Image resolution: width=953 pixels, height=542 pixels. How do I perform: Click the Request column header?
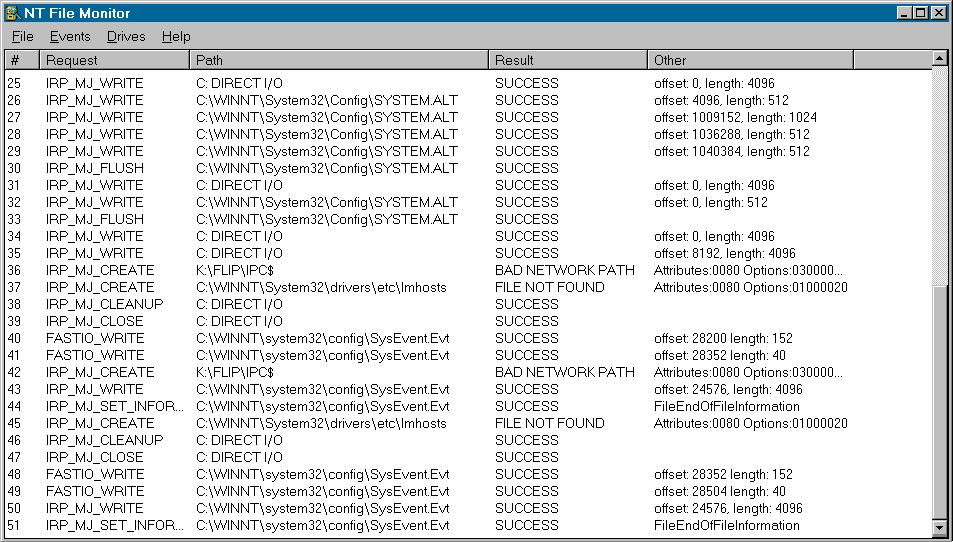tap(114, 60)
